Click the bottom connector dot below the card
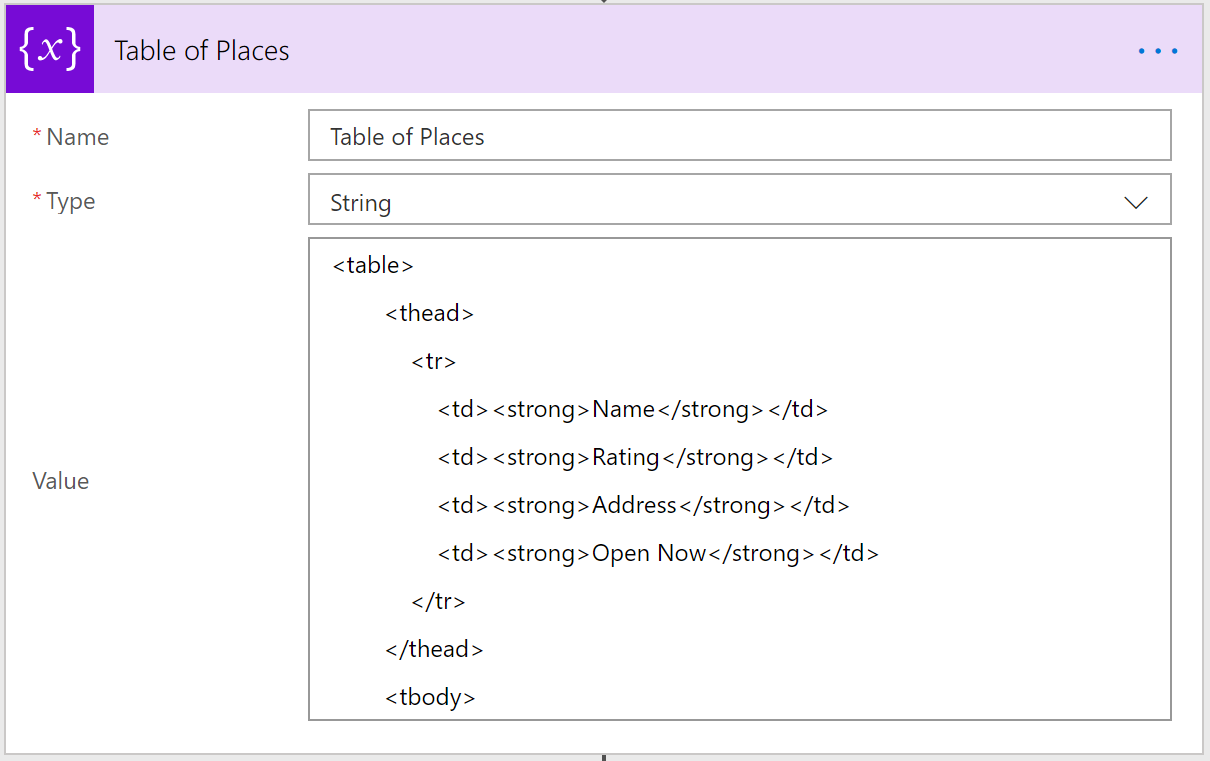Screen dimensions: 1210x761 (604, 757)
